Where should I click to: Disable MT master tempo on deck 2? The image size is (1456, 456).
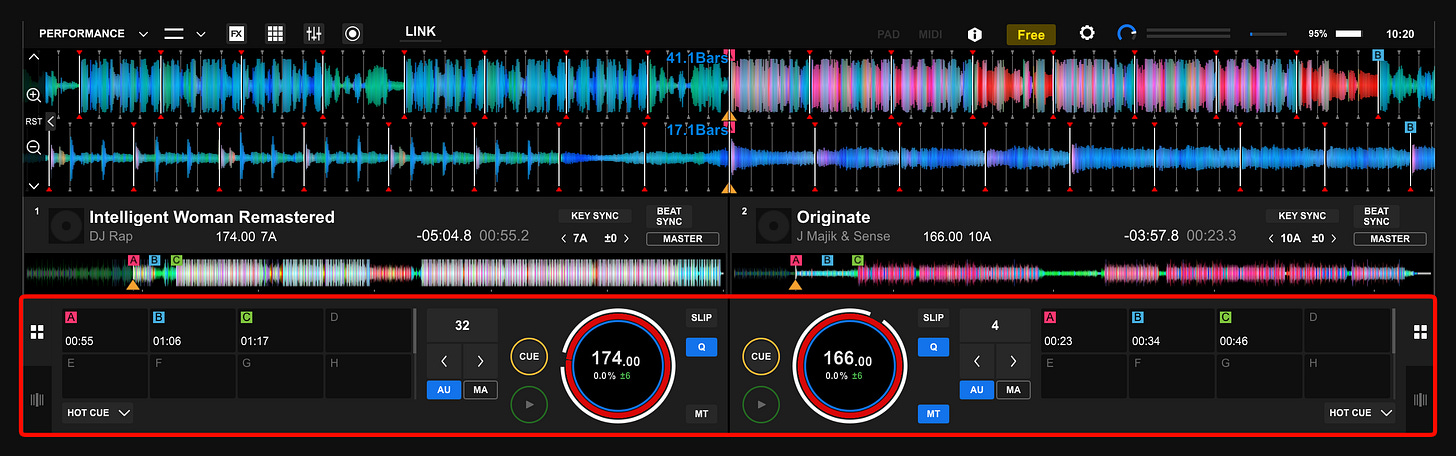pos(933,413)
